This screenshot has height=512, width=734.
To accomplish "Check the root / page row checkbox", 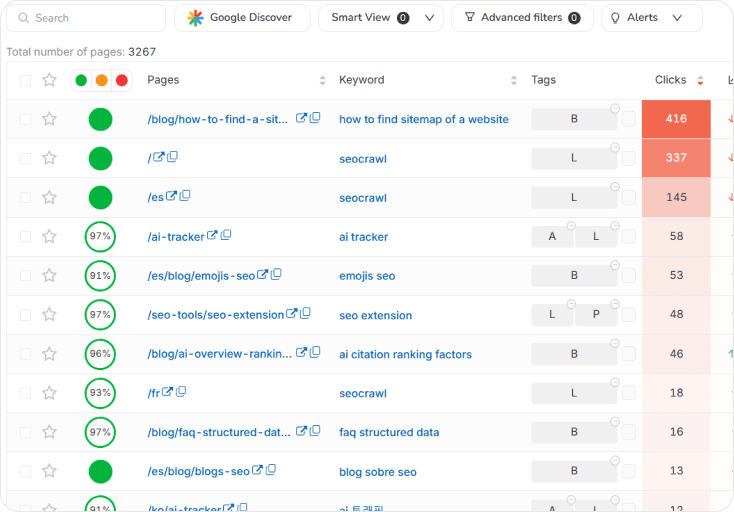I will (25, 159).
